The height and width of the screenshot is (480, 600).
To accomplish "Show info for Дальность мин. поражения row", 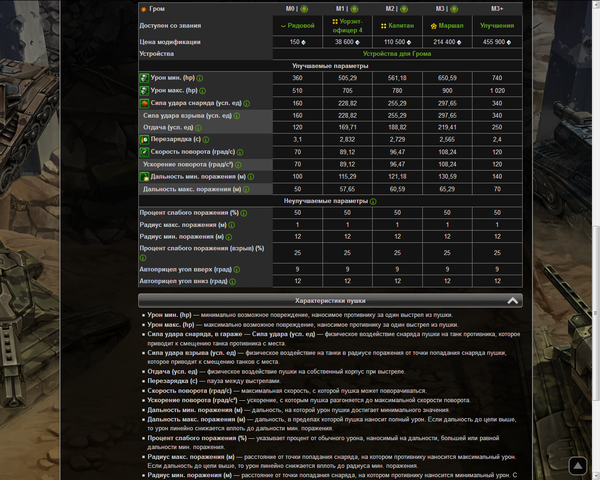I will coord(251,177).
